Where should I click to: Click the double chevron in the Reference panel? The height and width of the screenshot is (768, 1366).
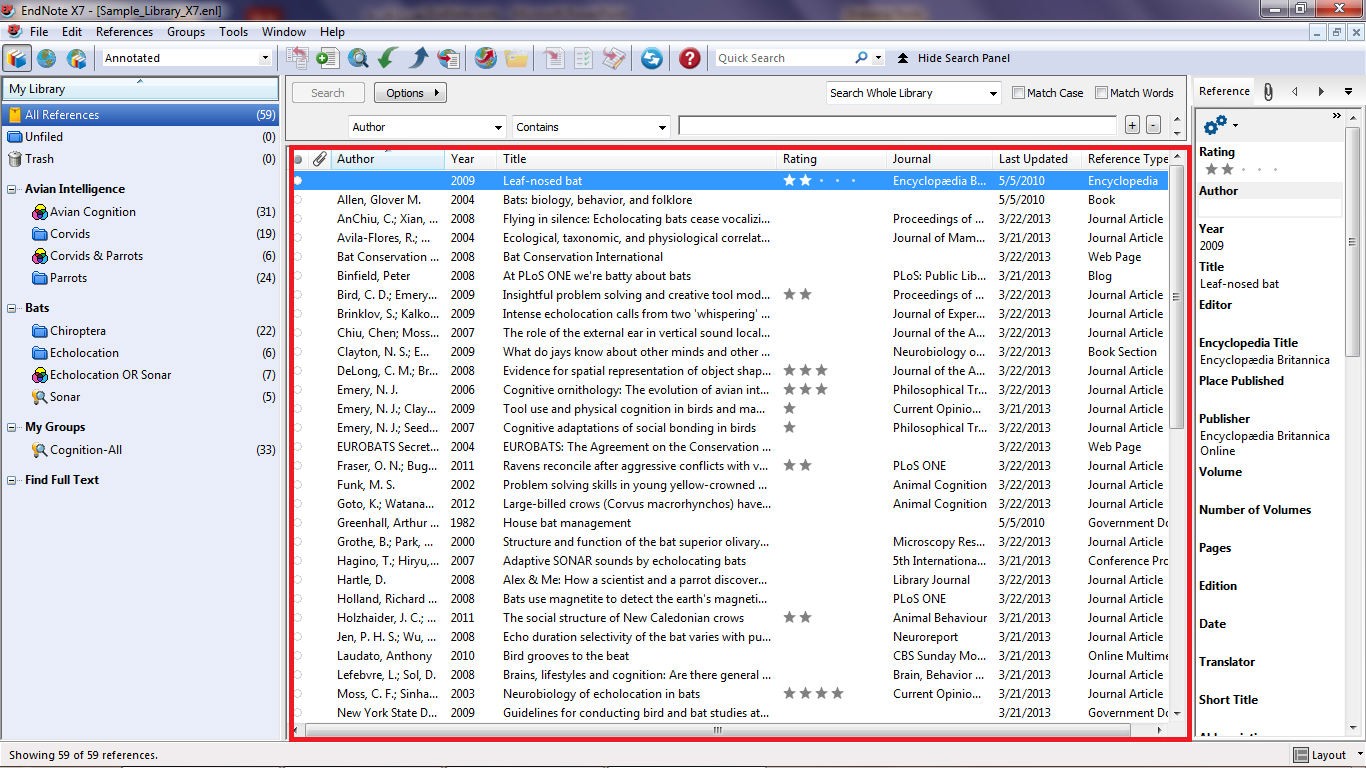pos(1336,117)
